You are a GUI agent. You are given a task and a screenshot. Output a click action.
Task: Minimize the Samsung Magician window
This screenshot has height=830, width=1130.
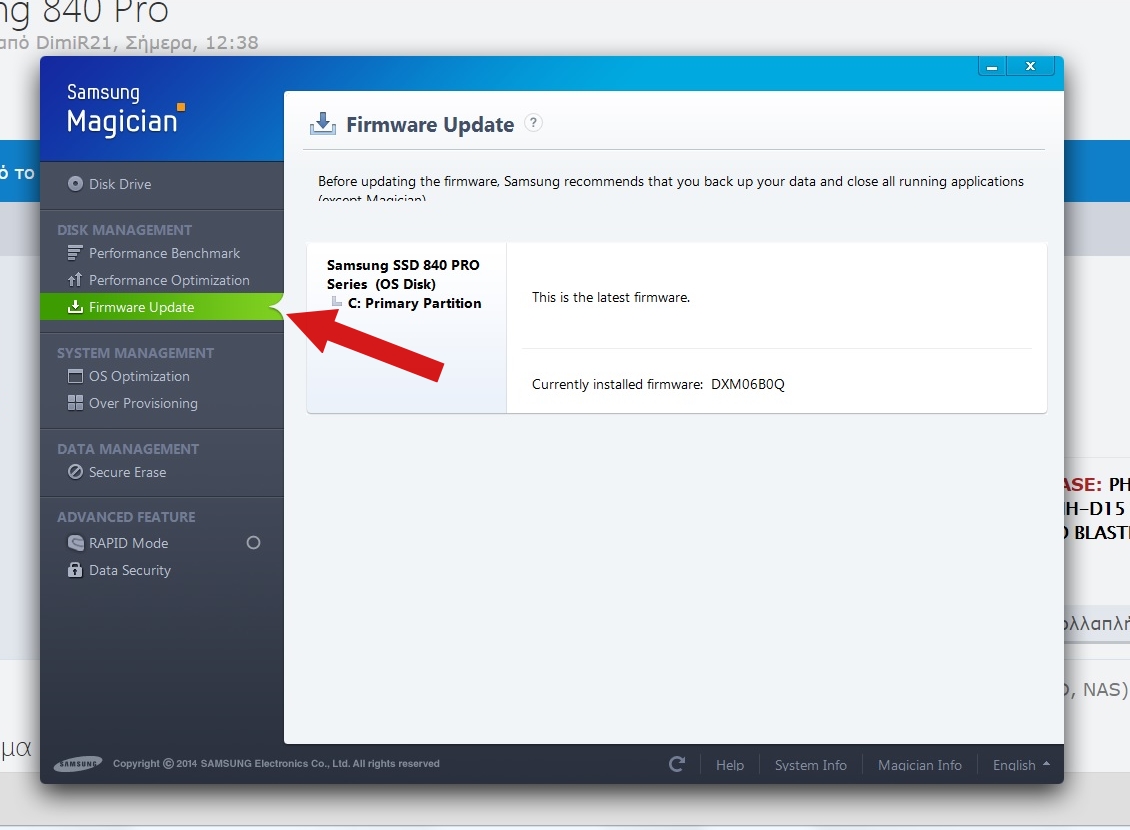coord(992,66)
